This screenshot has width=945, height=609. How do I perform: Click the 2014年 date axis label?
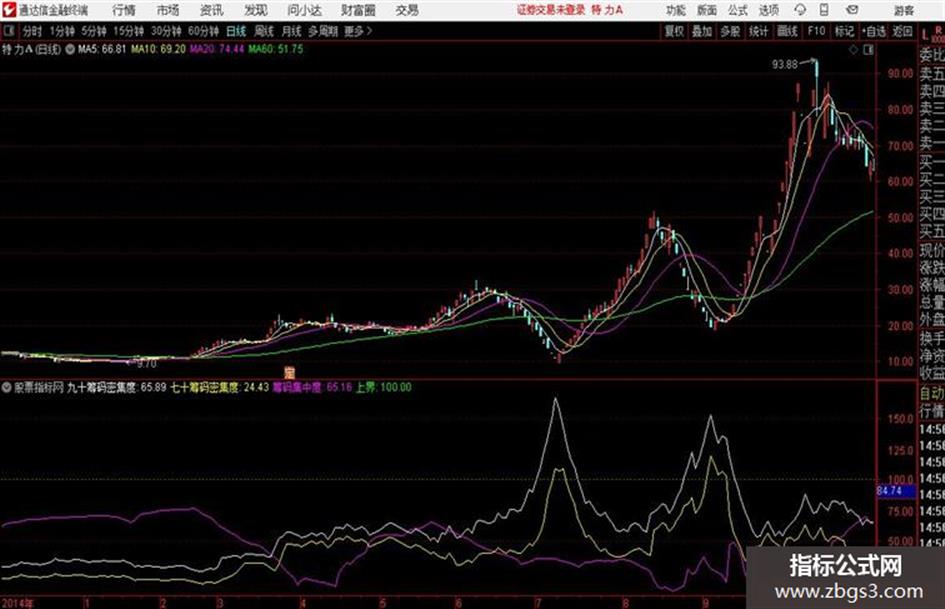pos(17,603)
